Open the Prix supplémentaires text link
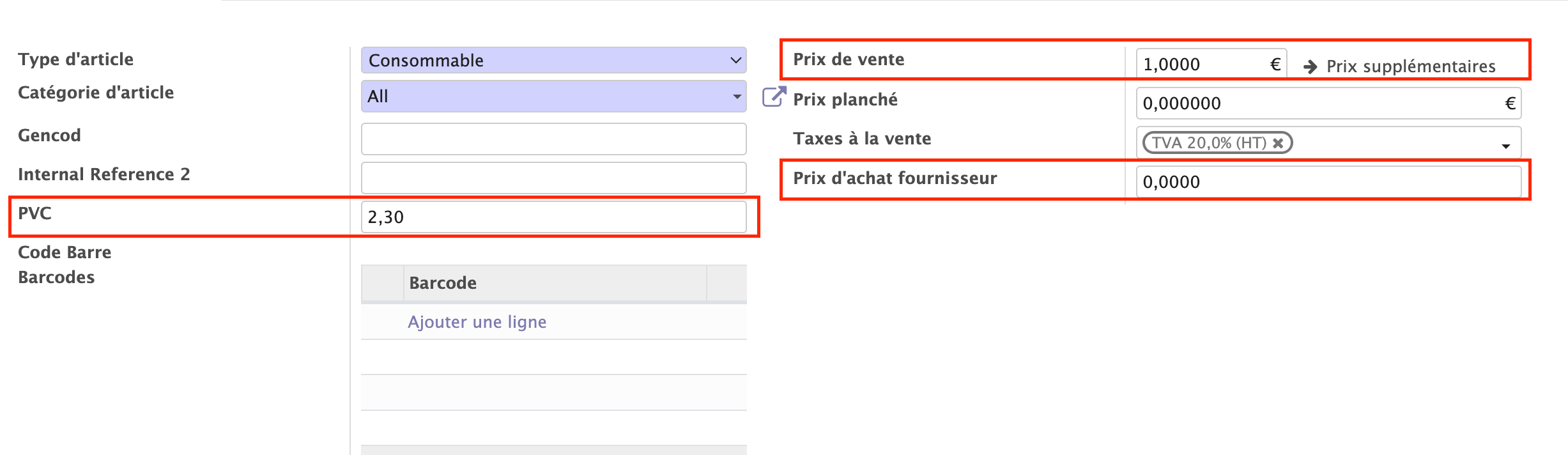1568x455 pixels. (1411, 66)
